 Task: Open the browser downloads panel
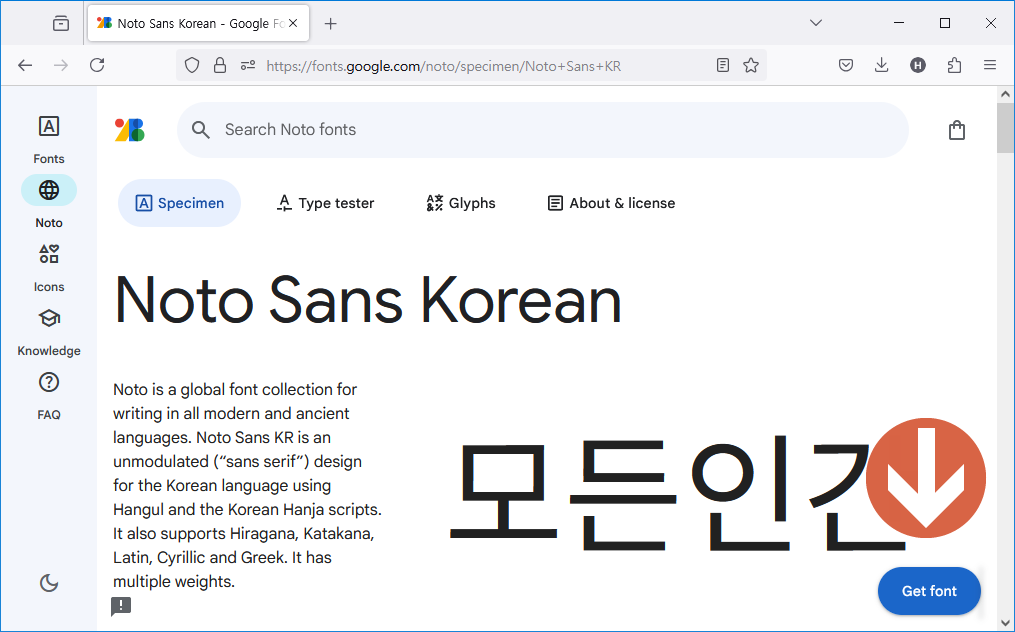pyautogui.click(x=882, y=65)
